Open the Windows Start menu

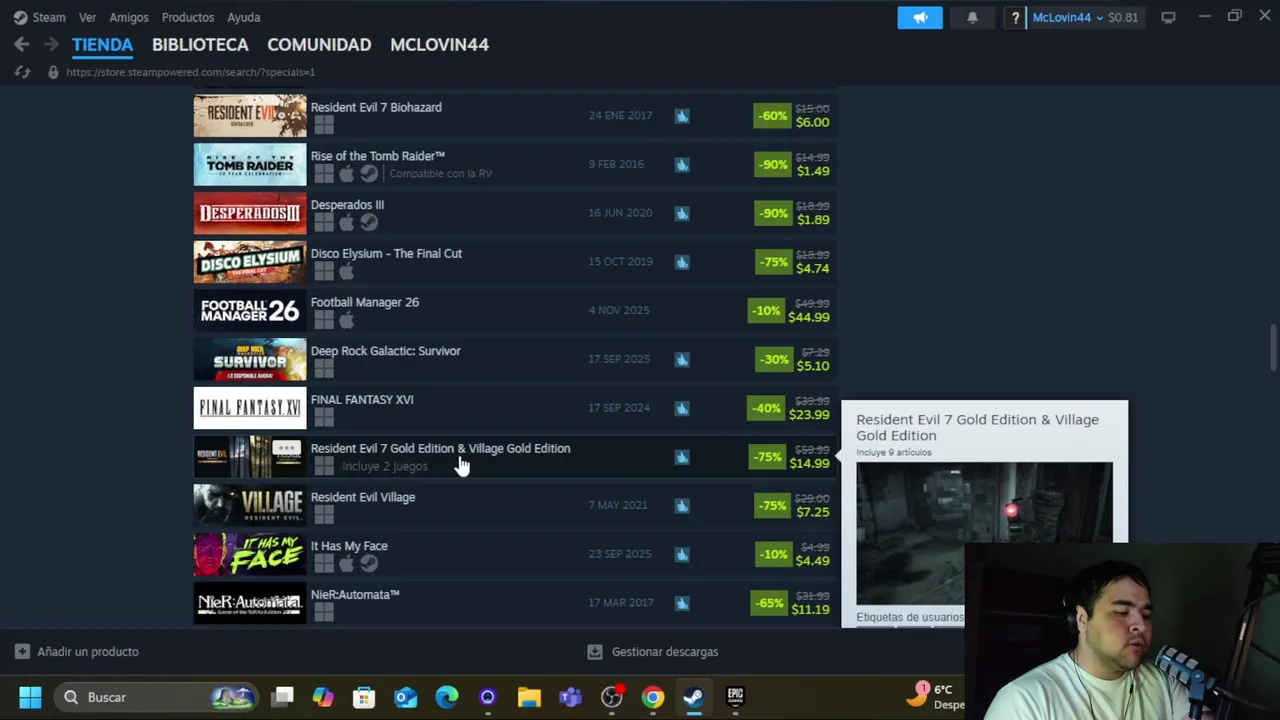(x=30, y=697)
